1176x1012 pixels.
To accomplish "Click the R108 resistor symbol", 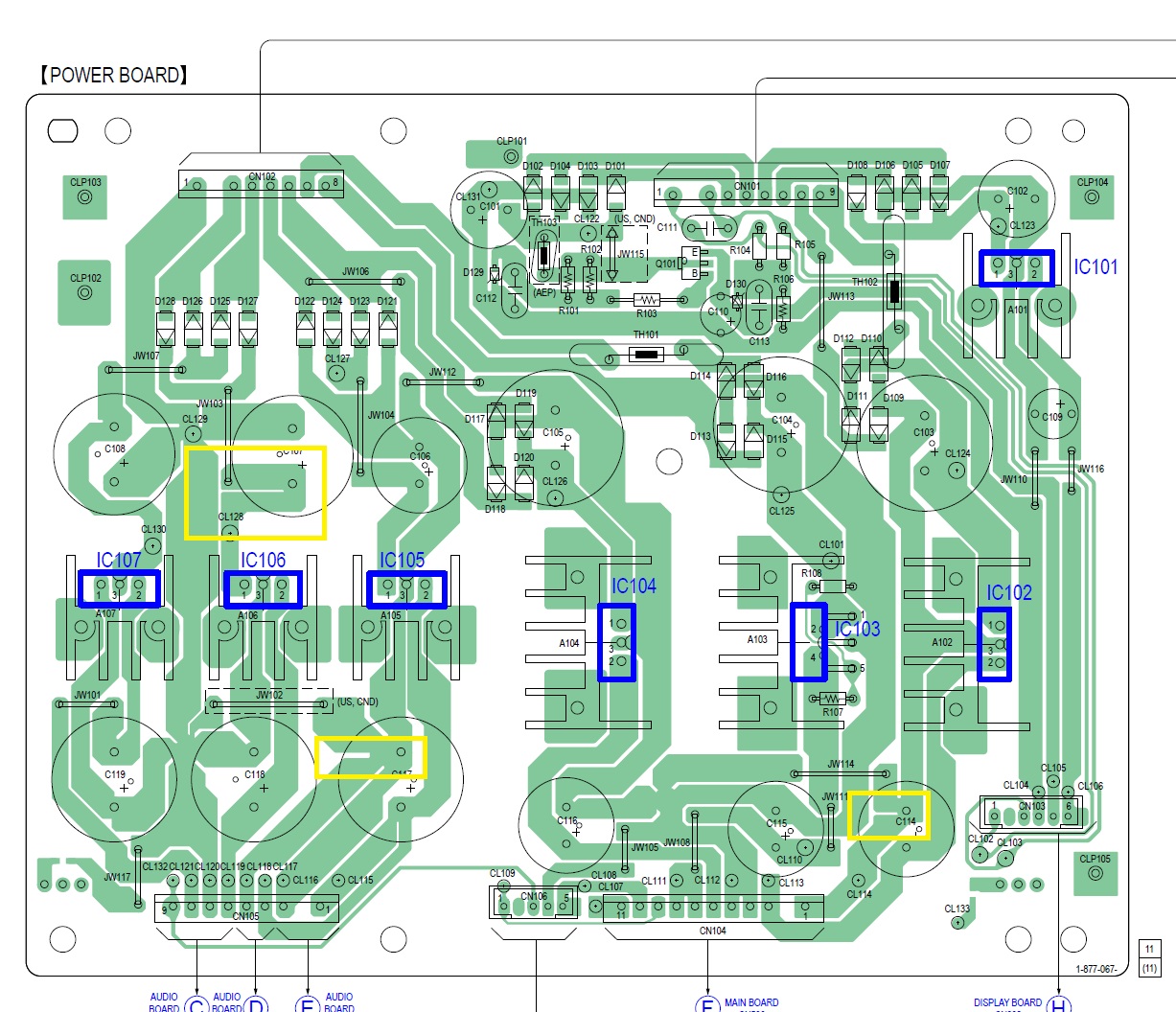I will pyautogui.click(x=833, y=586).
